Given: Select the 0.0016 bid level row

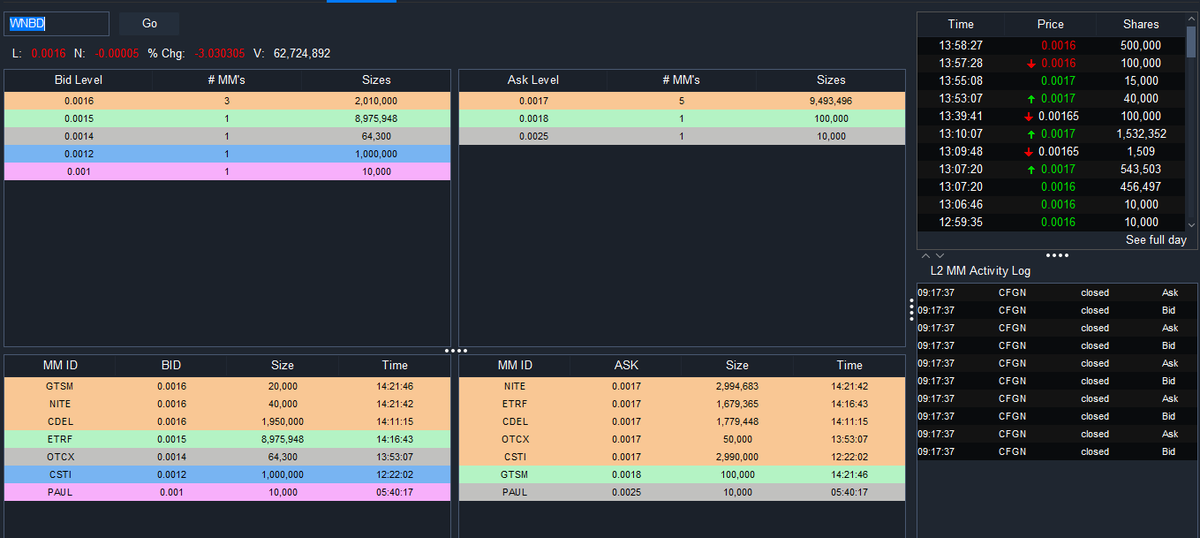Looking at the screenshot, I should tap(228, 101).
